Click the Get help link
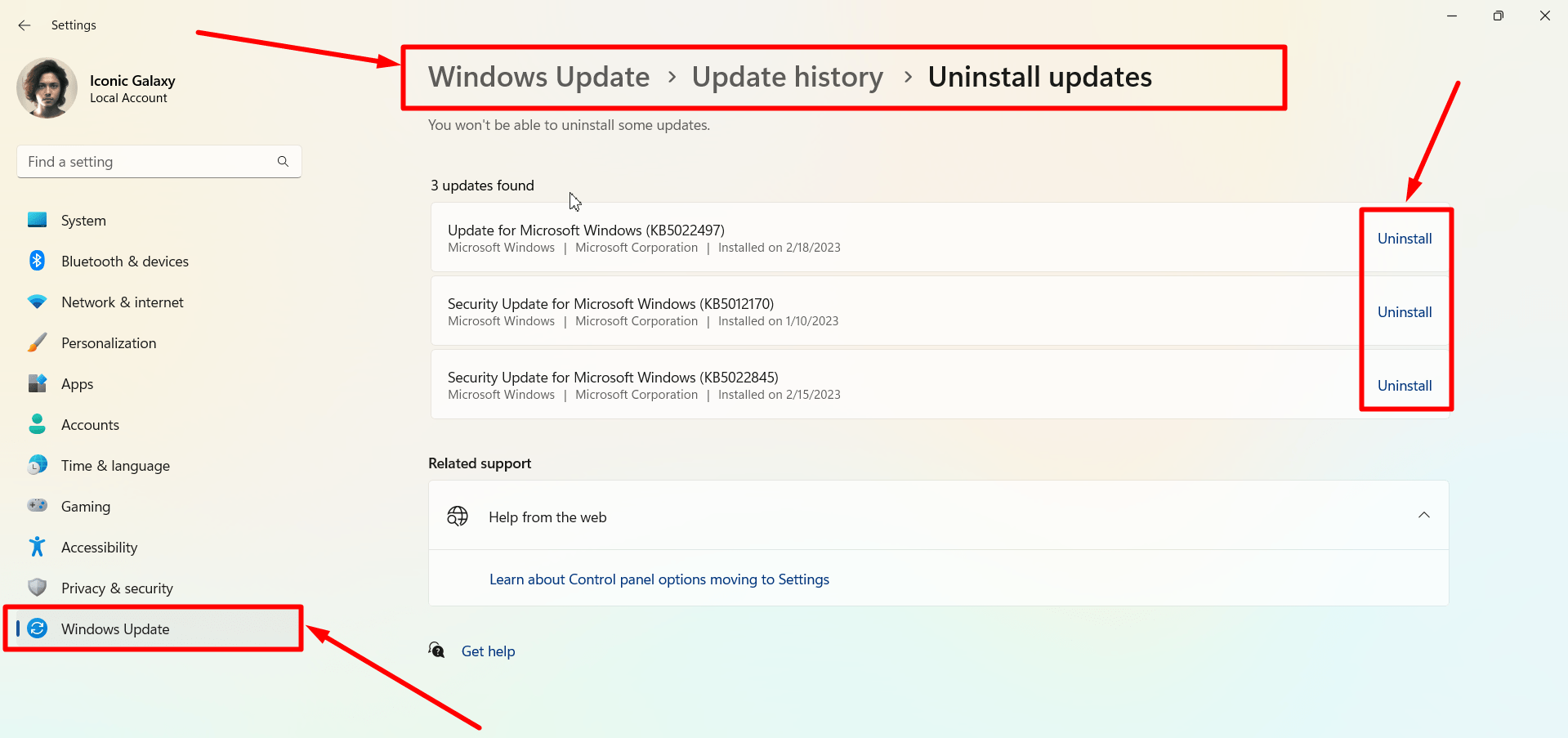 [488, 651]
